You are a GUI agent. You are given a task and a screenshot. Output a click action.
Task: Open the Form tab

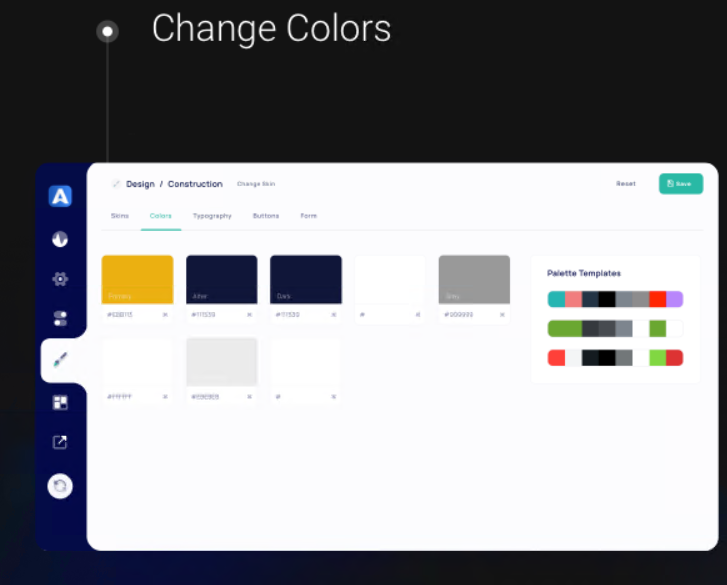(308, 216)
